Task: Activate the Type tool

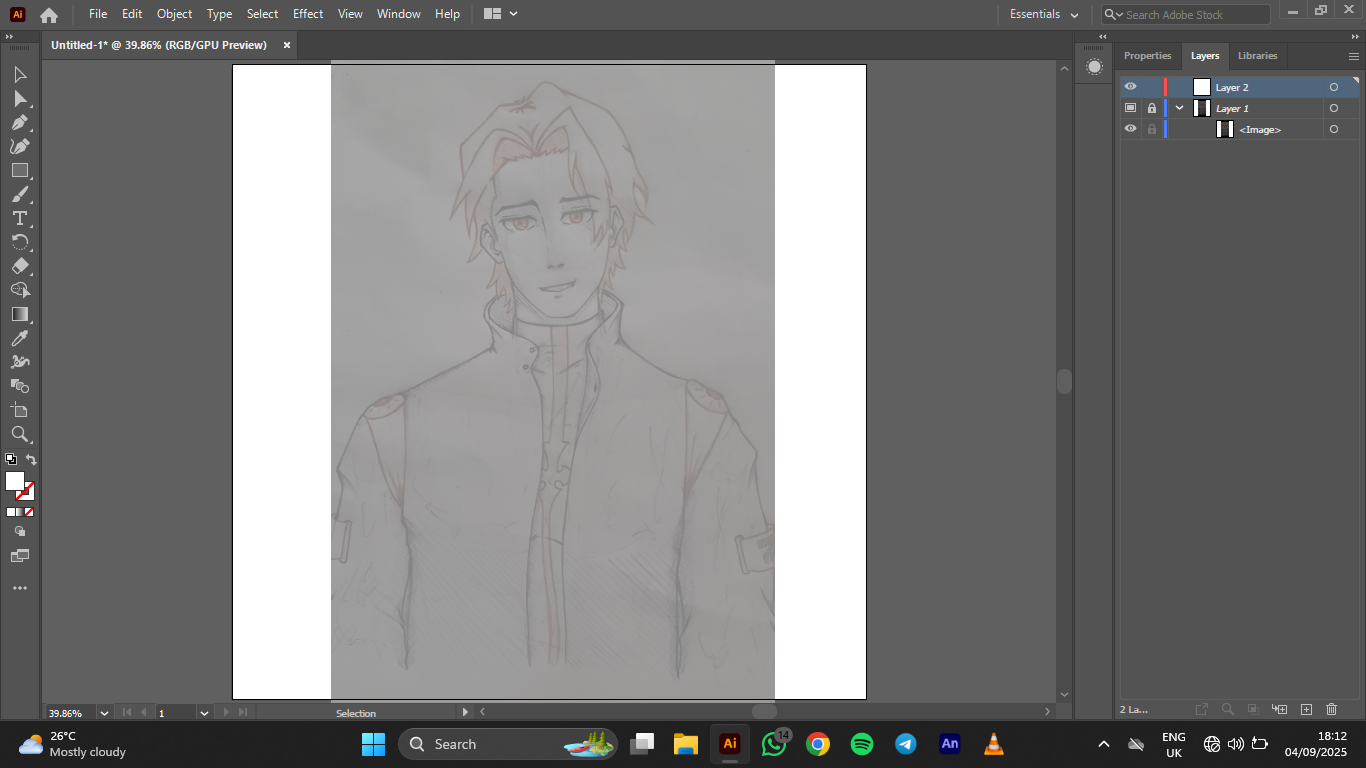Action: click(19, 219)
